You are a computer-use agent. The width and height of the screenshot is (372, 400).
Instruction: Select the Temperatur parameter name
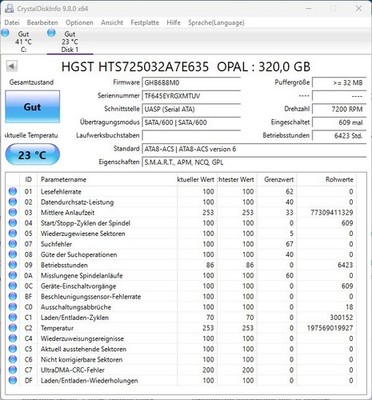point(57,328)
